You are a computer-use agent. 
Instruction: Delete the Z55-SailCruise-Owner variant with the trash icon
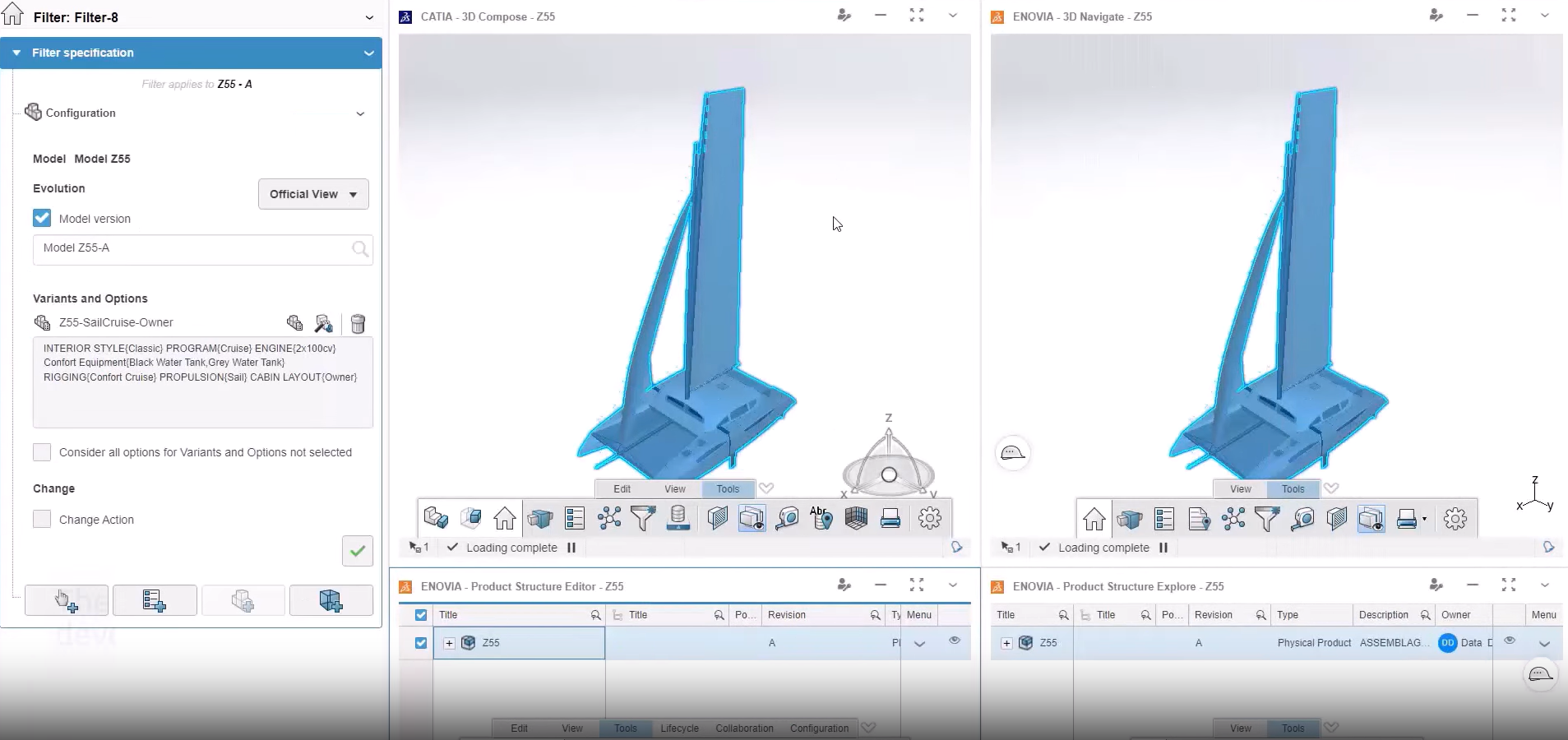point(358,323)
